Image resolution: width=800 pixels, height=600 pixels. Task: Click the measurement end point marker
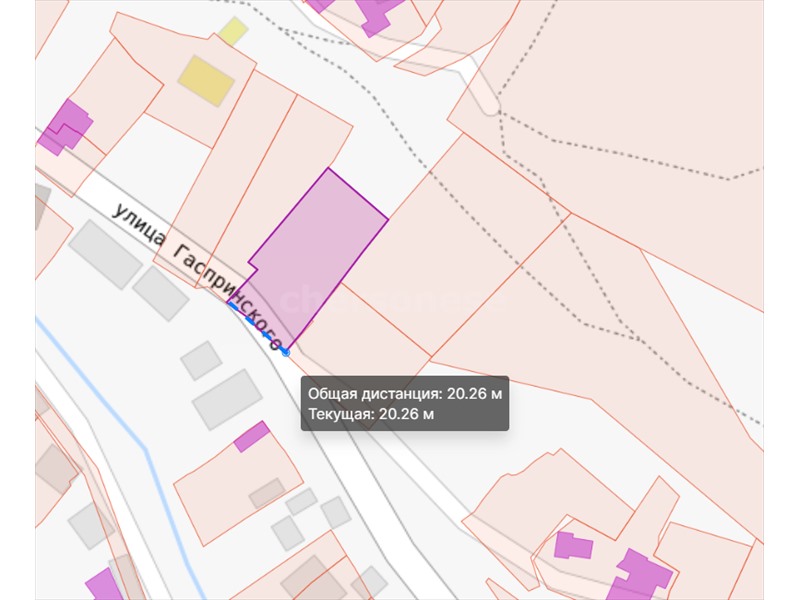pos(286,351)
